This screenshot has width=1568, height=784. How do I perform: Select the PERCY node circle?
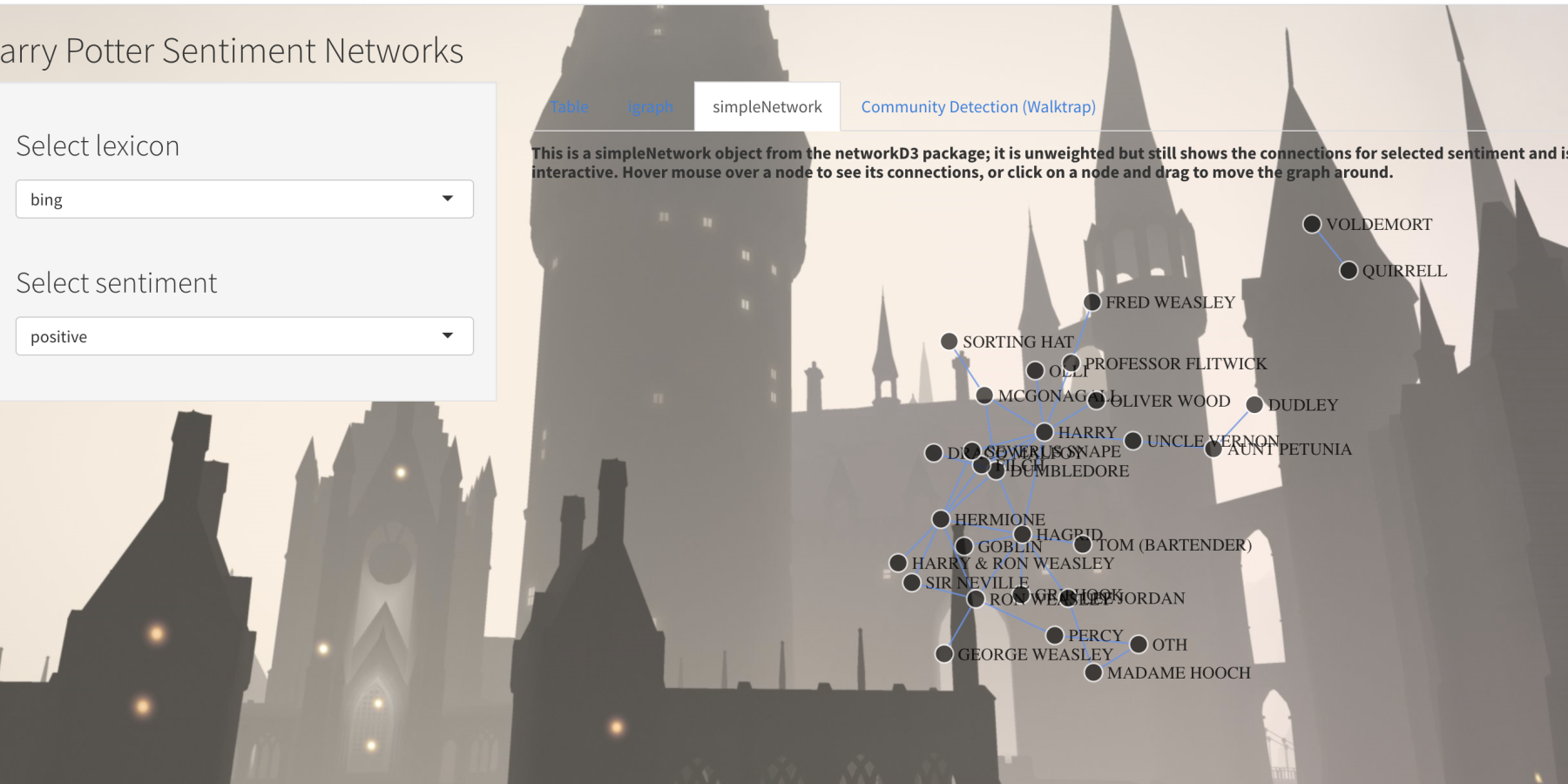1055,635
